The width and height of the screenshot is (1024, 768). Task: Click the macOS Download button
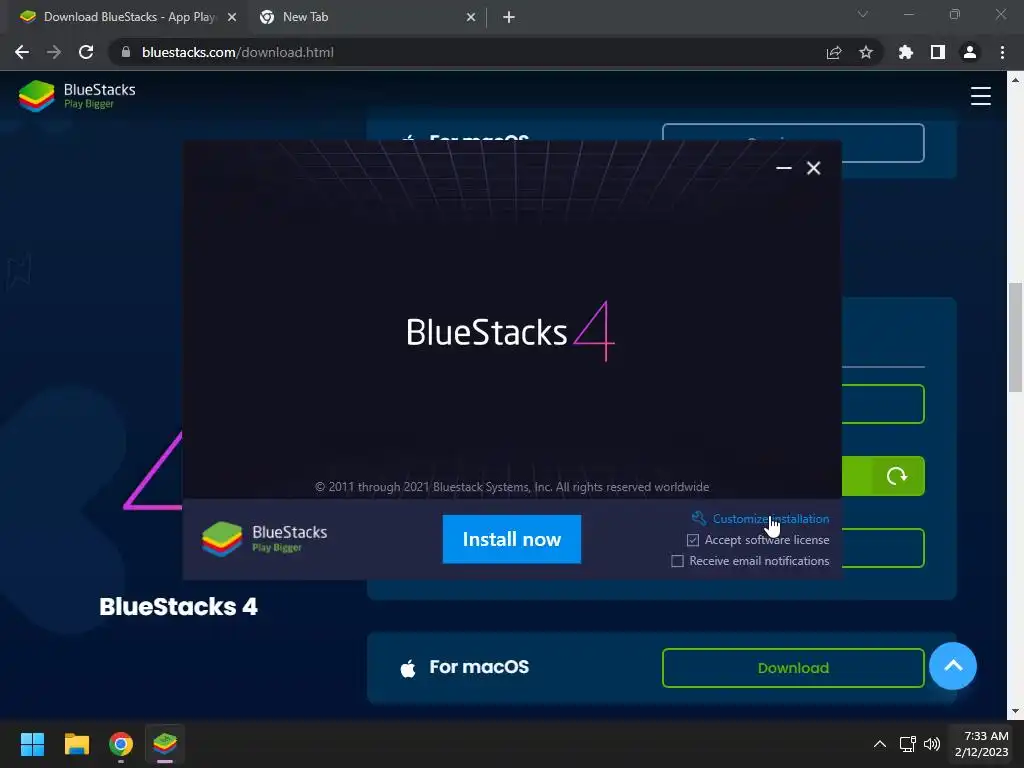[793, 667]
